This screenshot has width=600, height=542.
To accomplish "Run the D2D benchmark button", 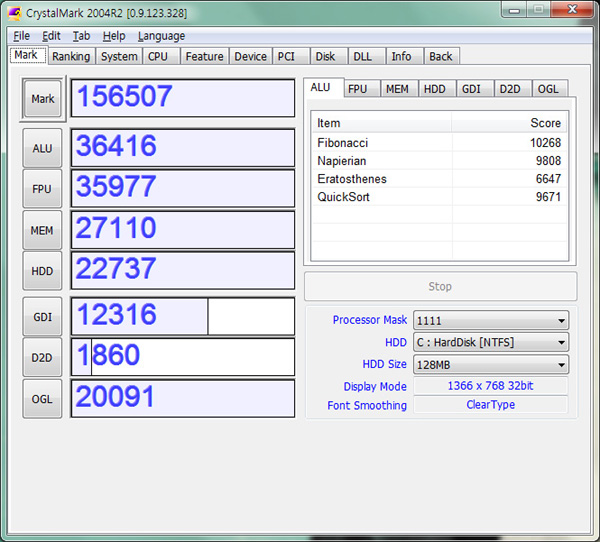I will (x=42, y=358).
